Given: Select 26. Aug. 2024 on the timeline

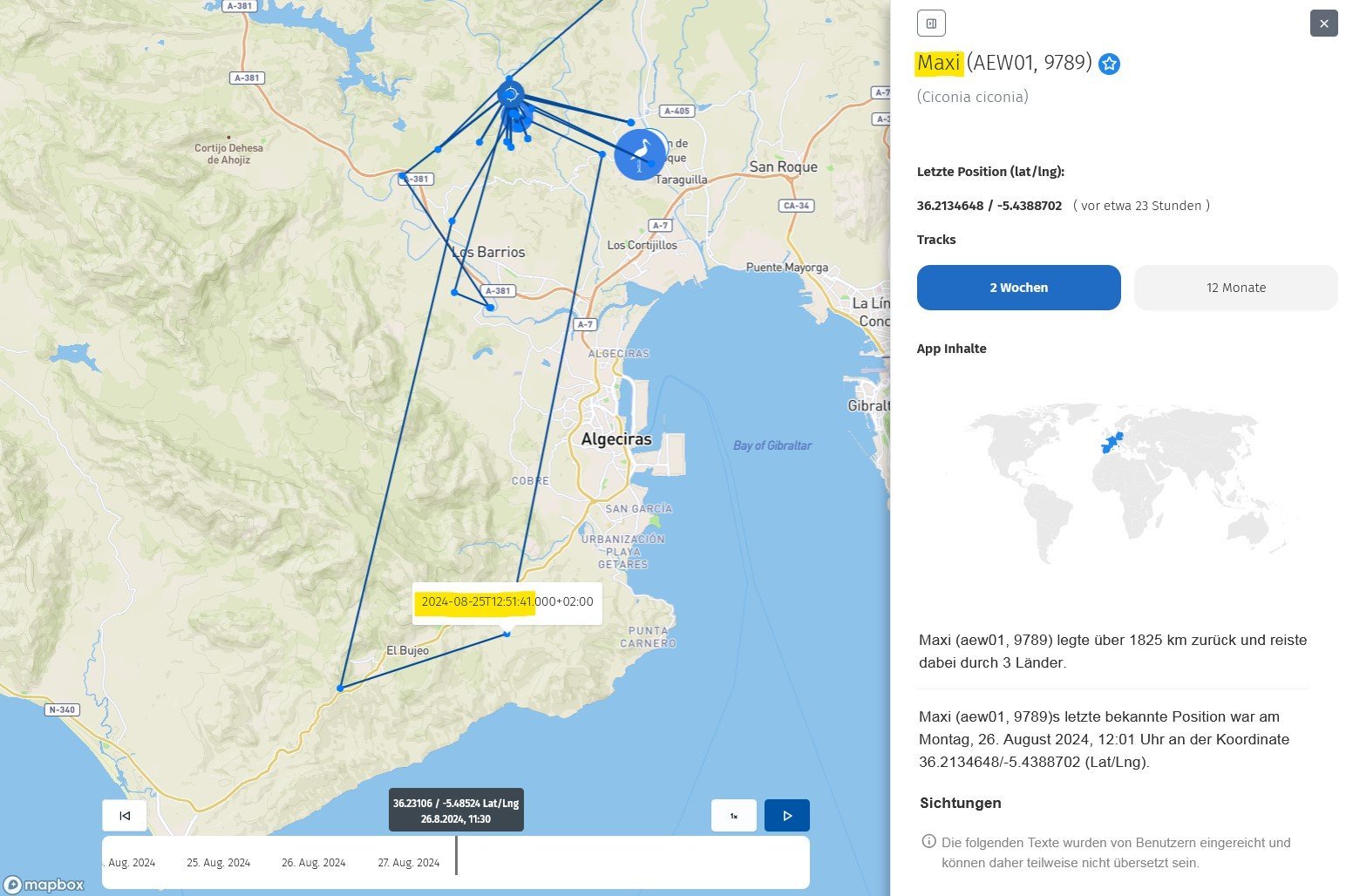Looking at the screenshot, I should point(313,863).
